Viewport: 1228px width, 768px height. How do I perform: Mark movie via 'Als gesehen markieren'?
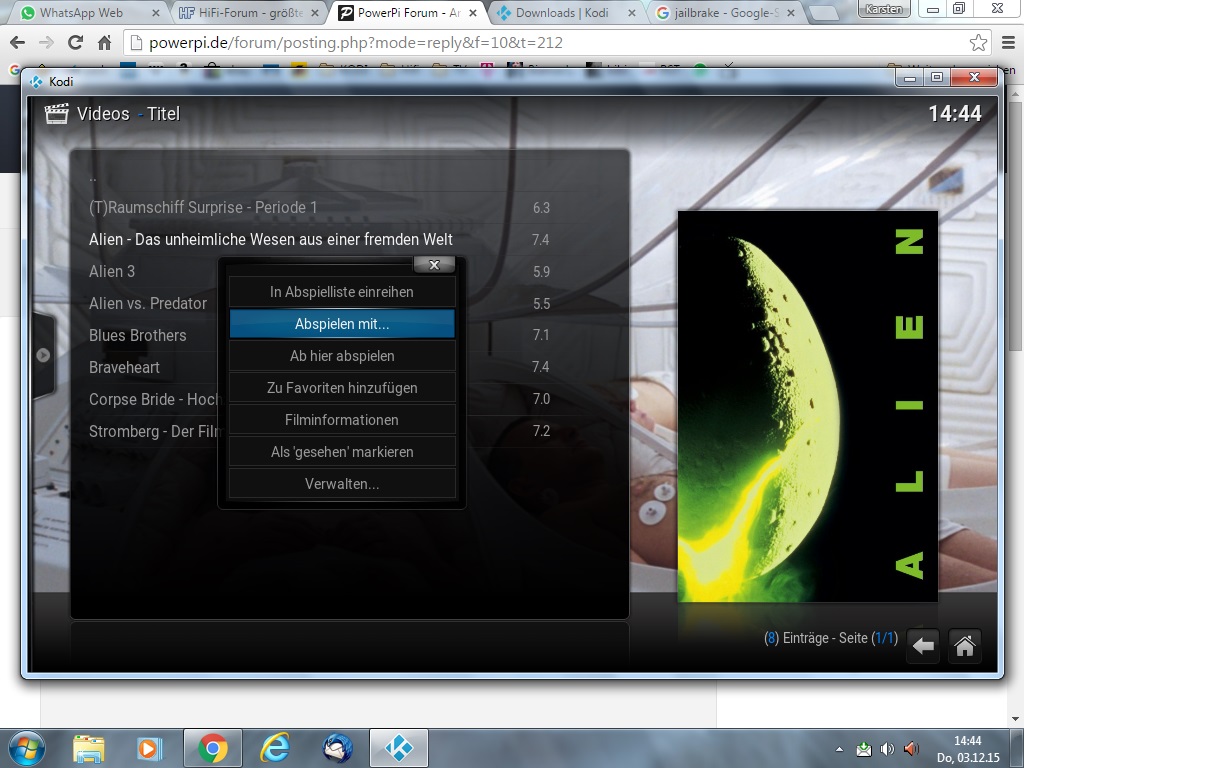(342, 452)
